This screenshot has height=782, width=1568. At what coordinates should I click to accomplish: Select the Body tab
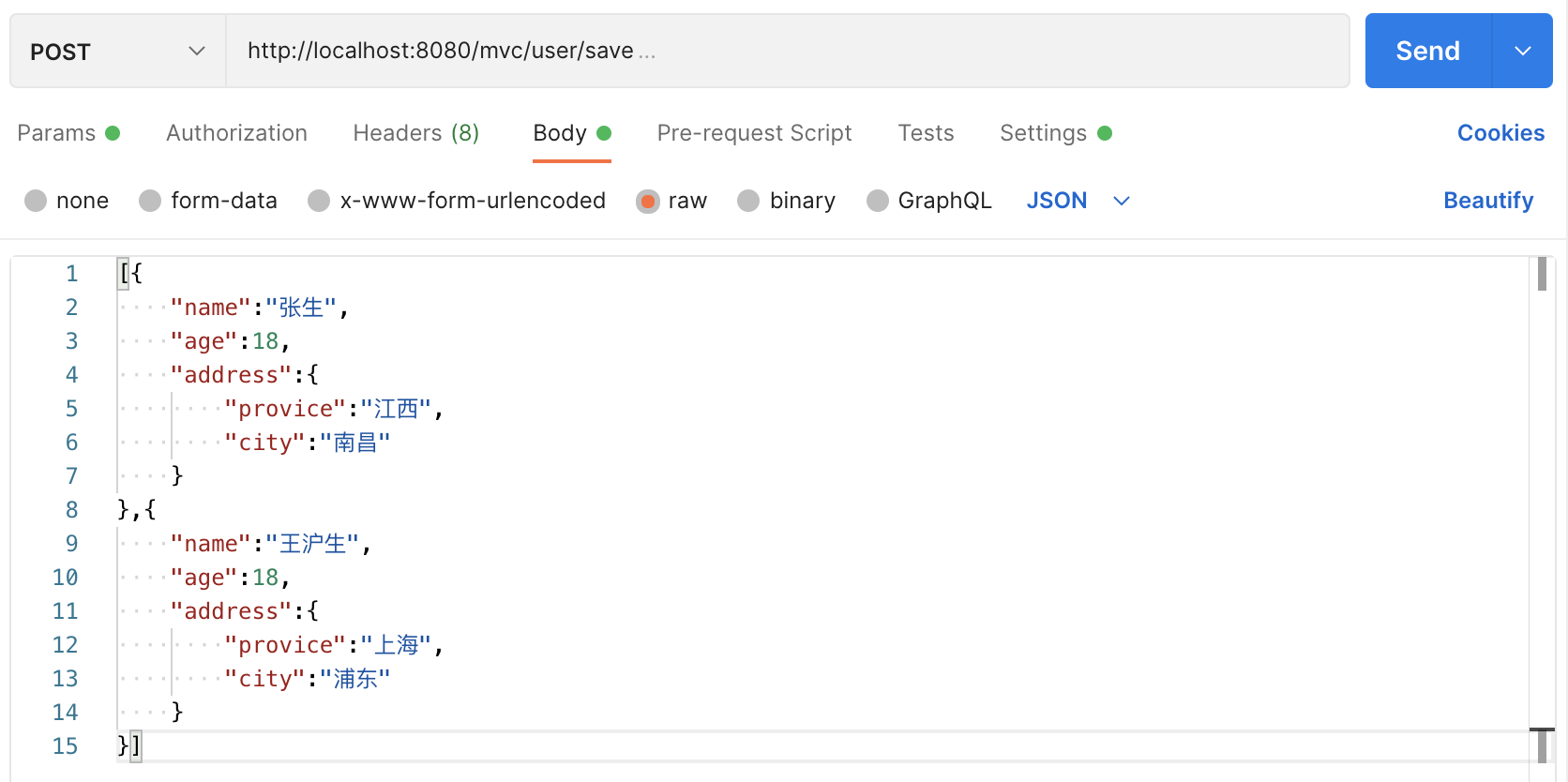[560, 133]
